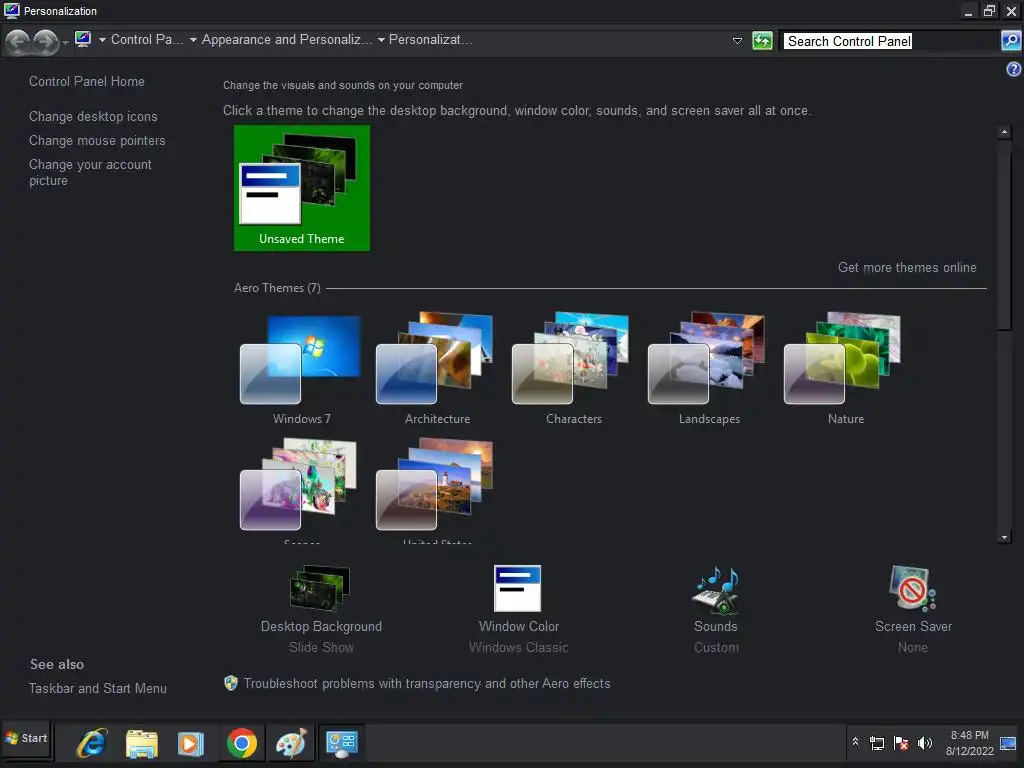Open Paint from the taskbar
This screenshot has width=1024, height=768.
[291, 743]
